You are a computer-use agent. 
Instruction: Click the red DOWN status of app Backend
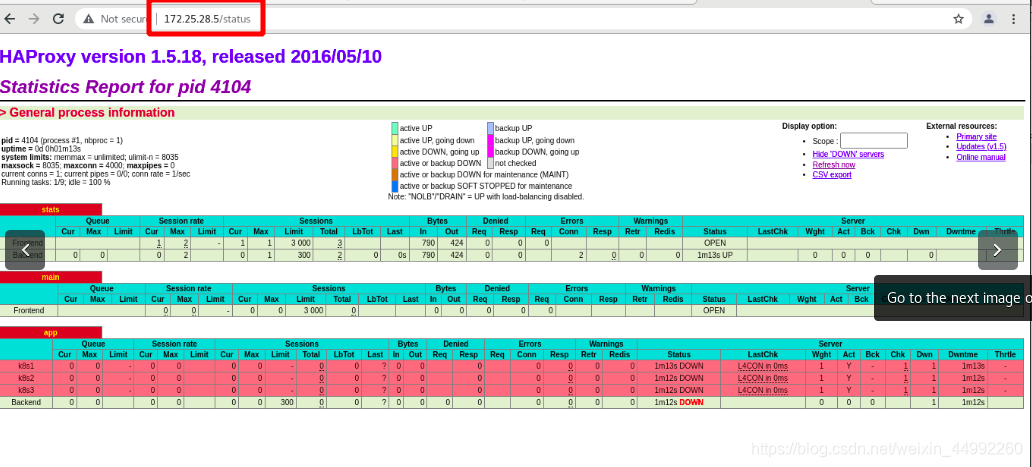691,402
